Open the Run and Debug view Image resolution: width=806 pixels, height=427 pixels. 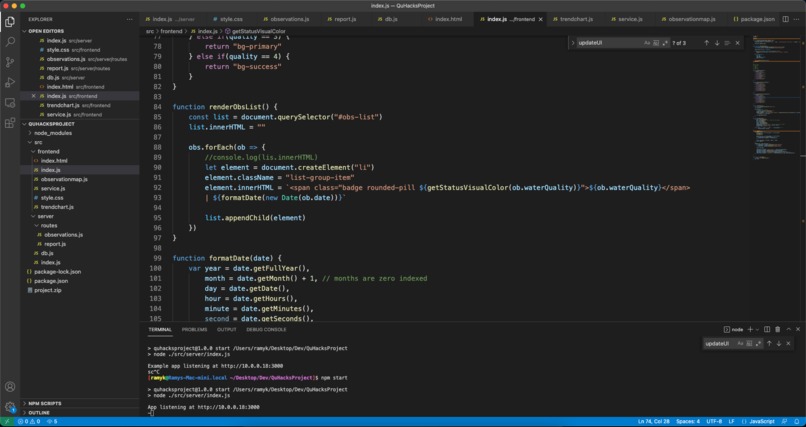click(x=10, y=83)
